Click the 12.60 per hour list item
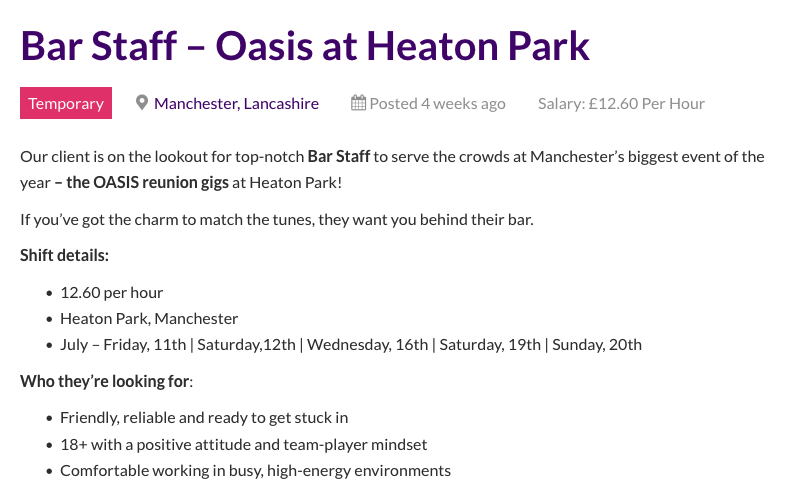The height and width of the screenshot is (493, 804). pyautogui.click(x=111, y=293)
